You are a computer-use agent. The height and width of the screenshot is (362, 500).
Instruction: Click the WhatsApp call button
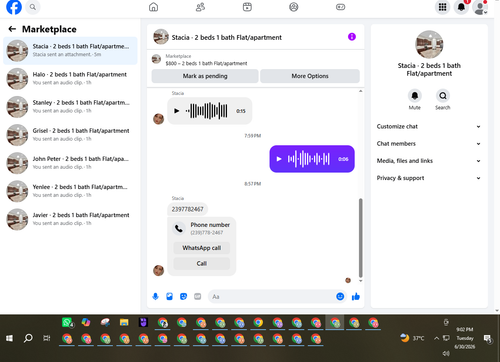[x=202, y=248]
